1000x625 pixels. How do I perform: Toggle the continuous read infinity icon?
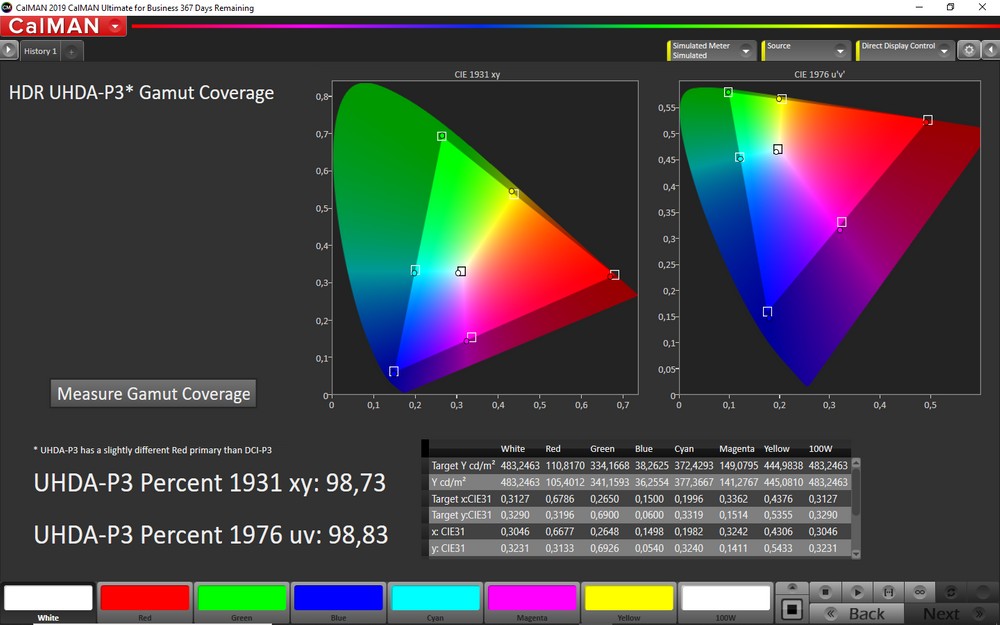[919, 592]
